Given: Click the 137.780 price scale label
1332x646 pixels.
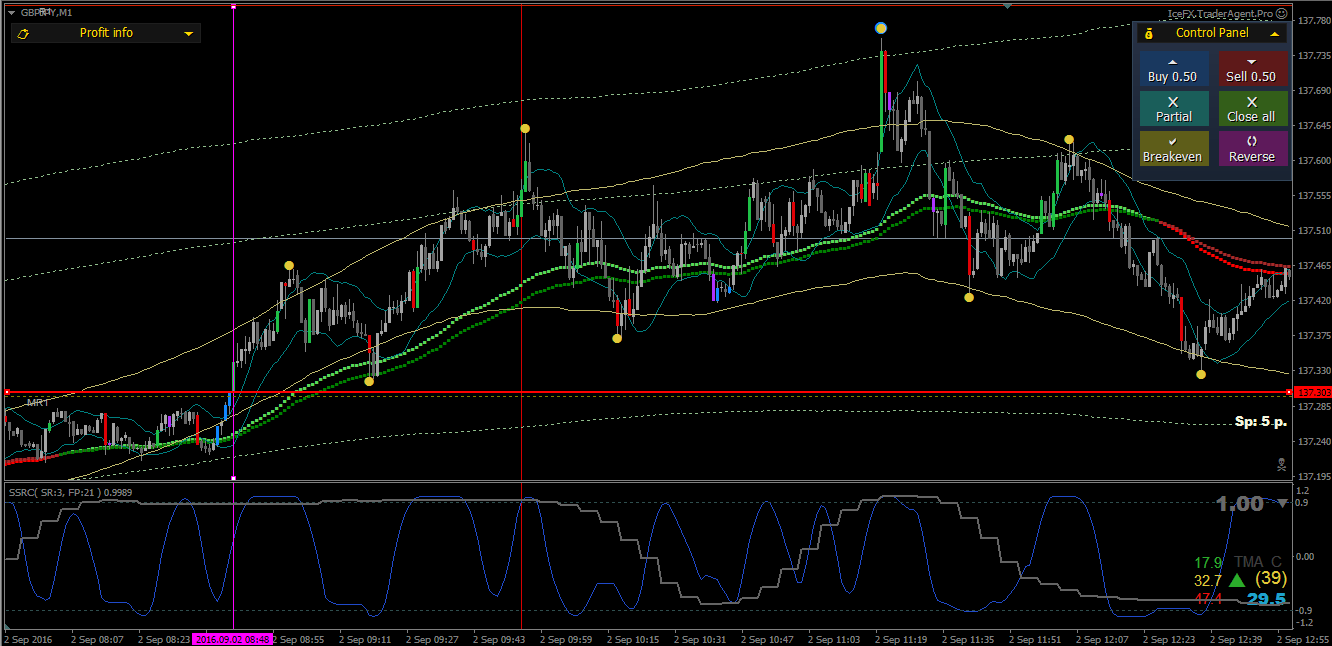Looking at the screenshot, I should click(x=1312, y=21).
